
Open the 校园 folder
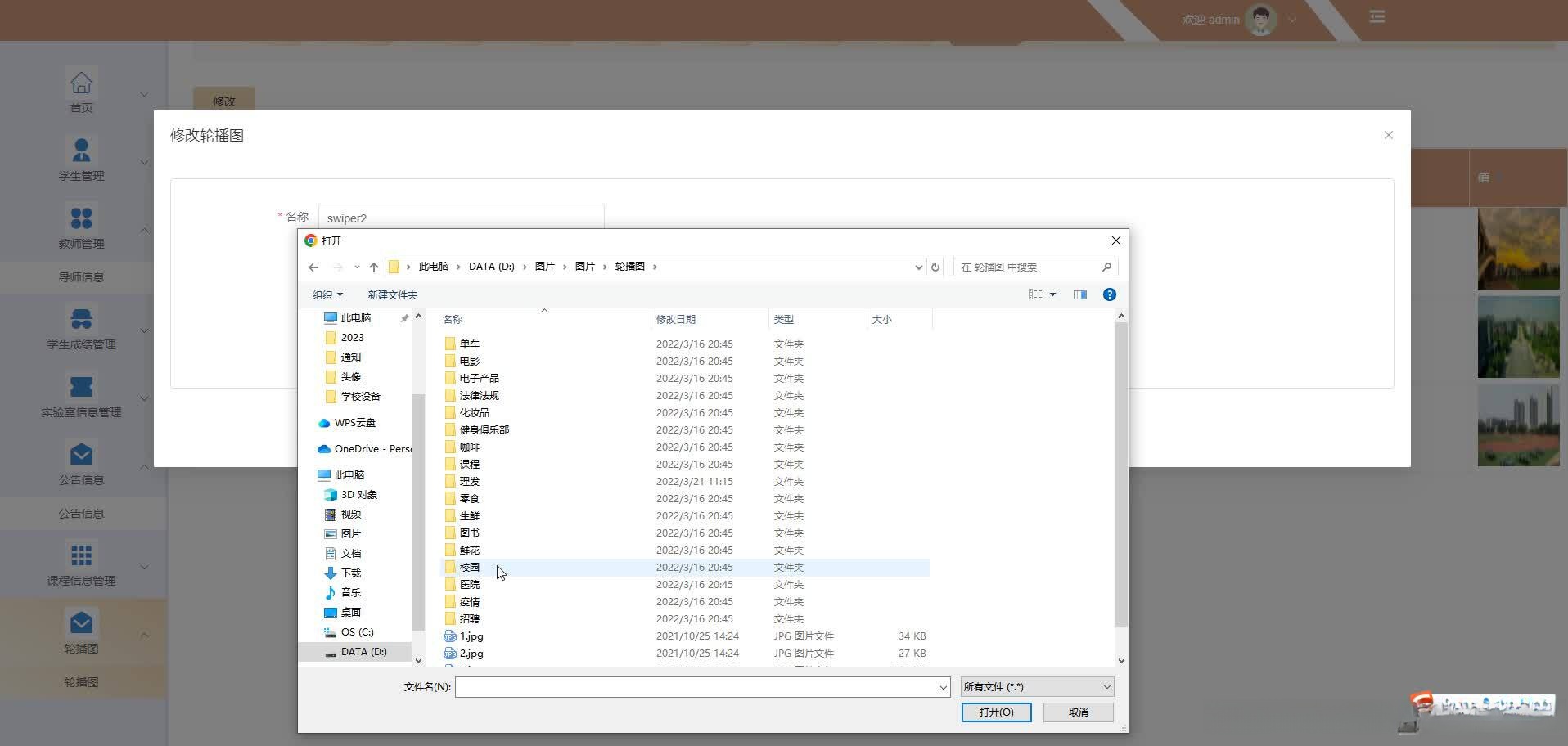click(470, 568)
